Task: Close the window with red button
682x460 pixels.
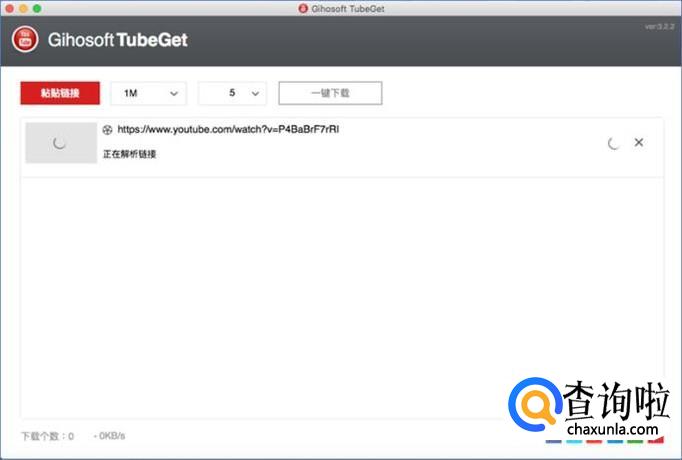Action: [10, 8]
